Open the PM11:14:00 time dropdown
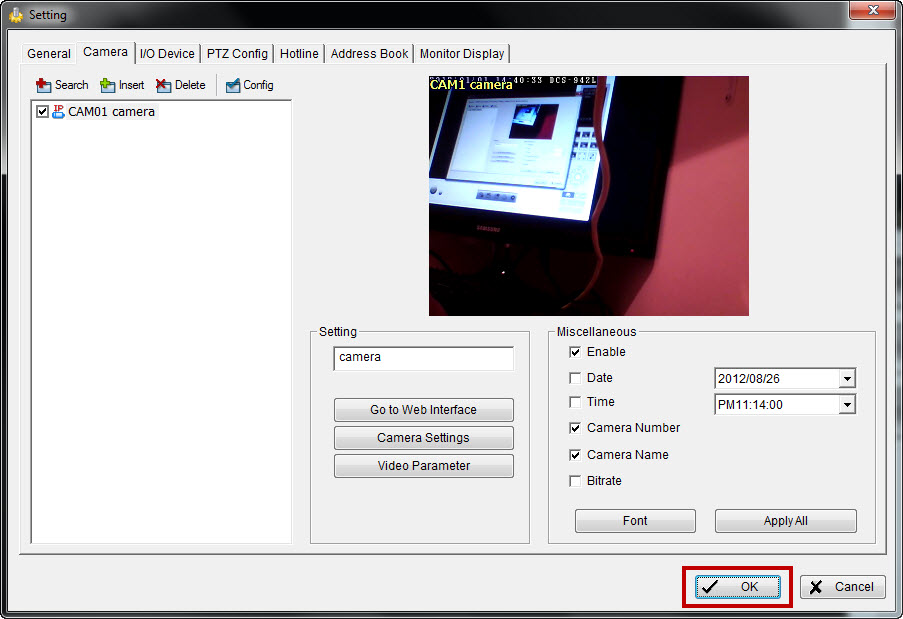Image resolution: width=903 pixels, height=619 pixels. pos(847,405)
